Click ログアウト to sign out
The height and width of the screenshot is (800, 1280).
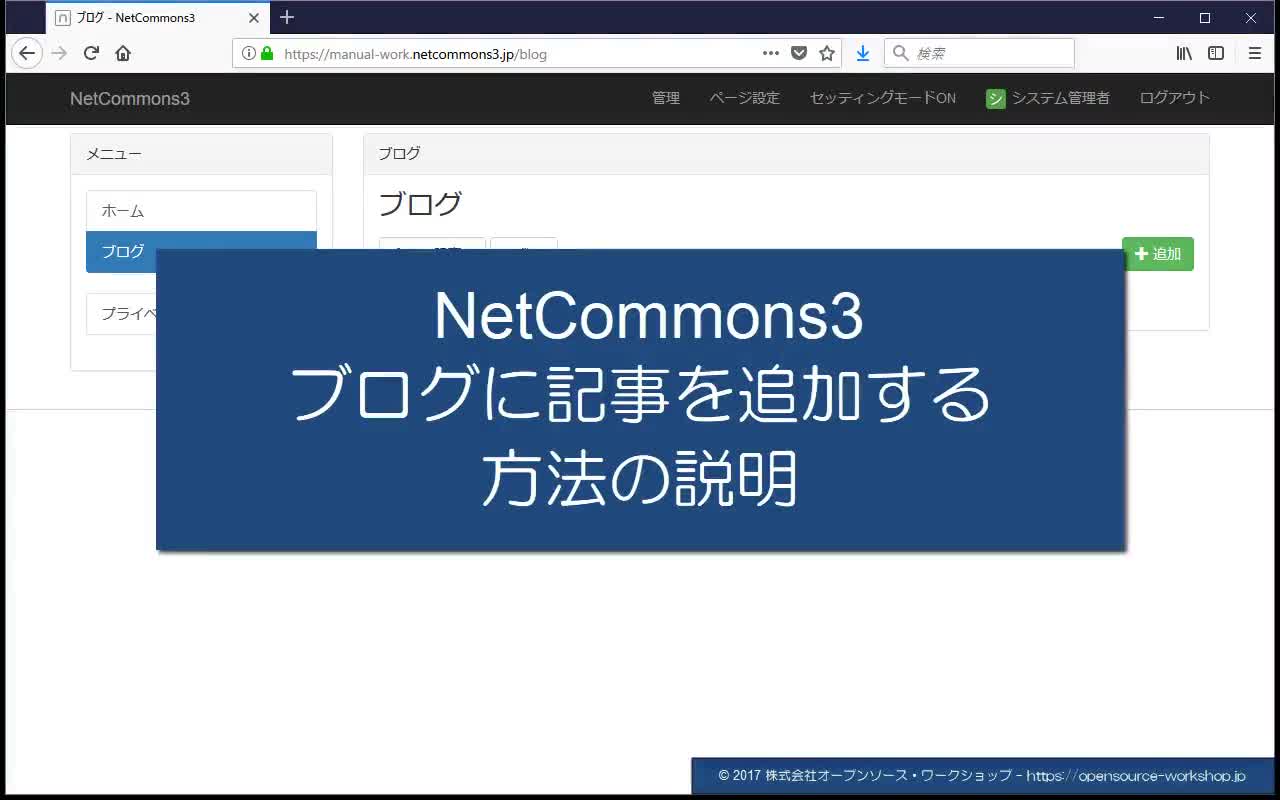[1175, 98]
